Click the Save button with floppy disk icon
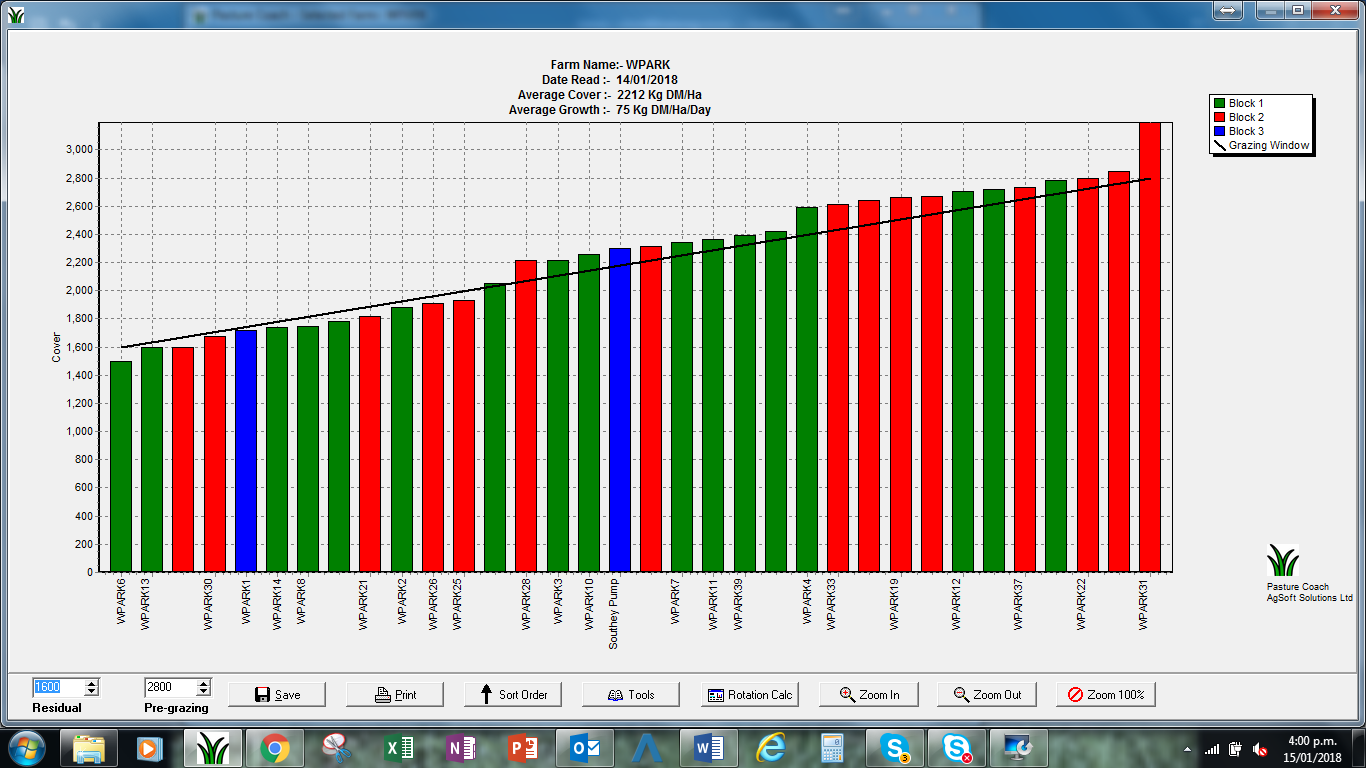Image resolution: width=1366 pixels, height=768 pixels. [277, 694]
